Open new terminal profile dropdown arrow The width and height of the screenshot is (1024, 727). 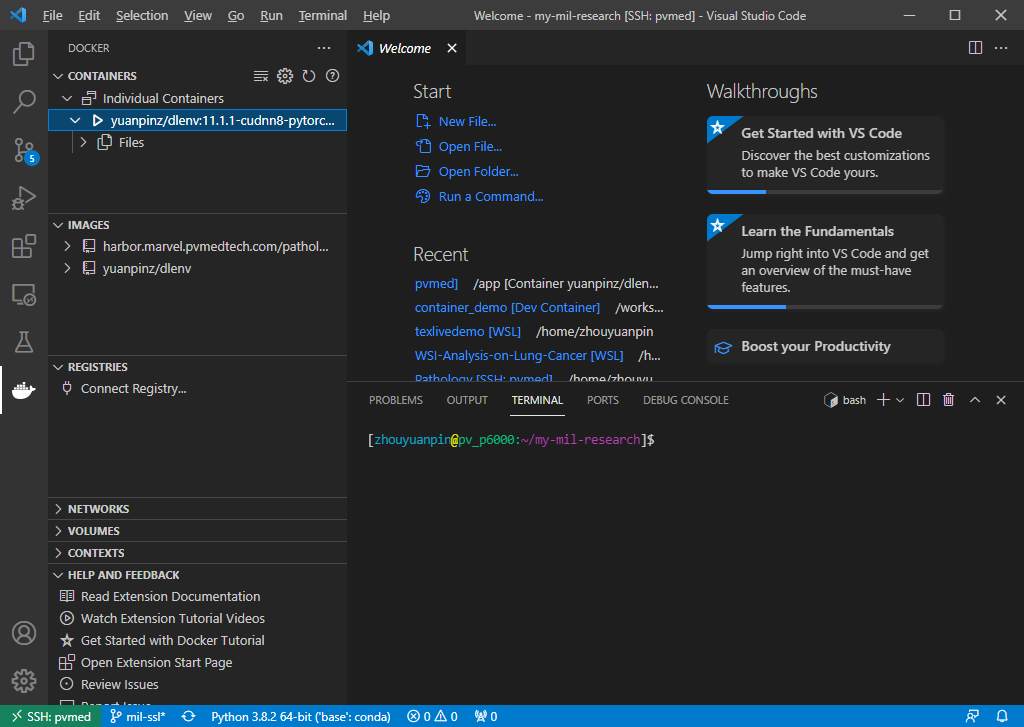pyautogui.click(x=900, y=400)
